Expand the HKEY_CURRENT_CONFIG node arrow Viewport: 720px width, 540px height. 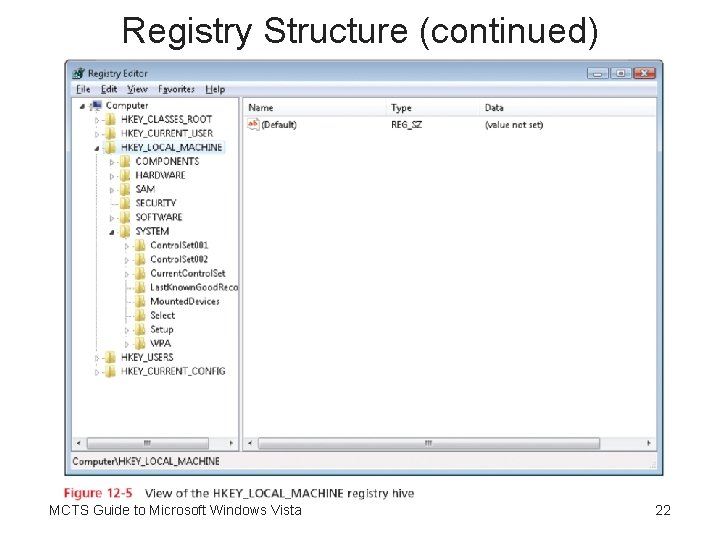[x=96, y=372]
